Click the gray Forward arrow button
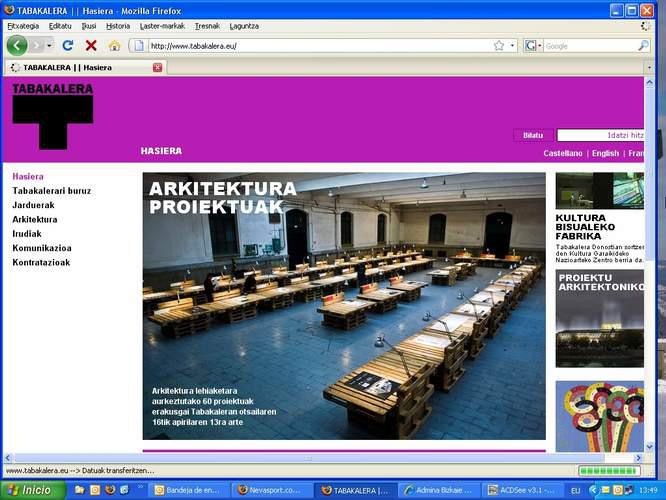Image resolution: width=666 pixels, height=500 pixels. (x=37, y=45)
